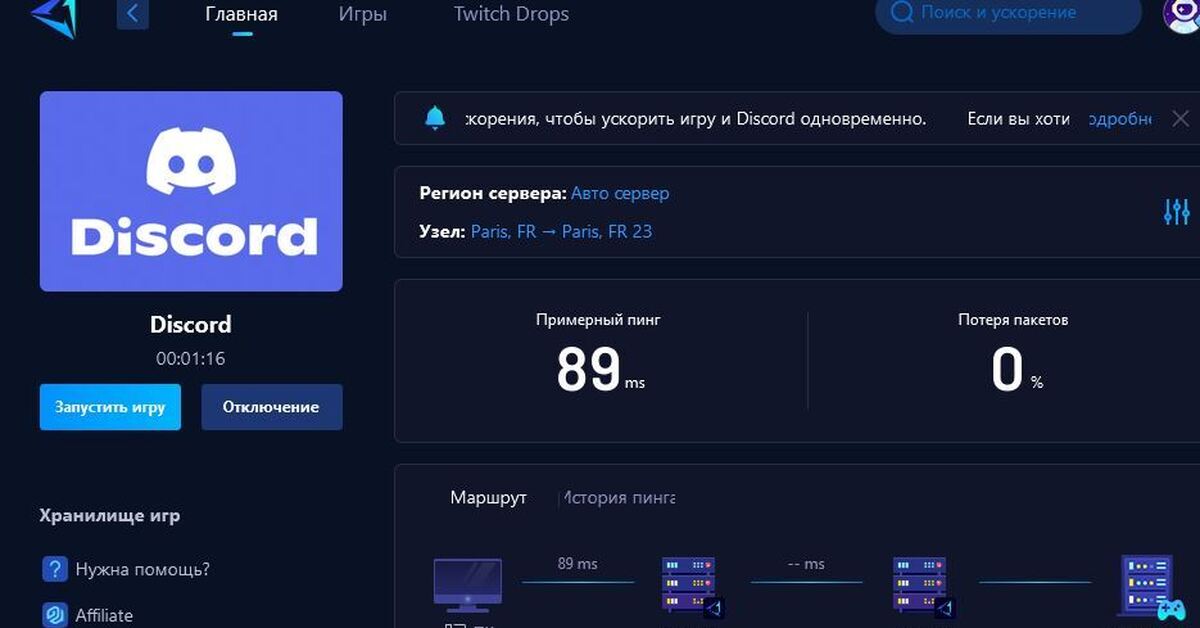Switch to the История пинга tab

pyautogui.click(x=617, y=497)
